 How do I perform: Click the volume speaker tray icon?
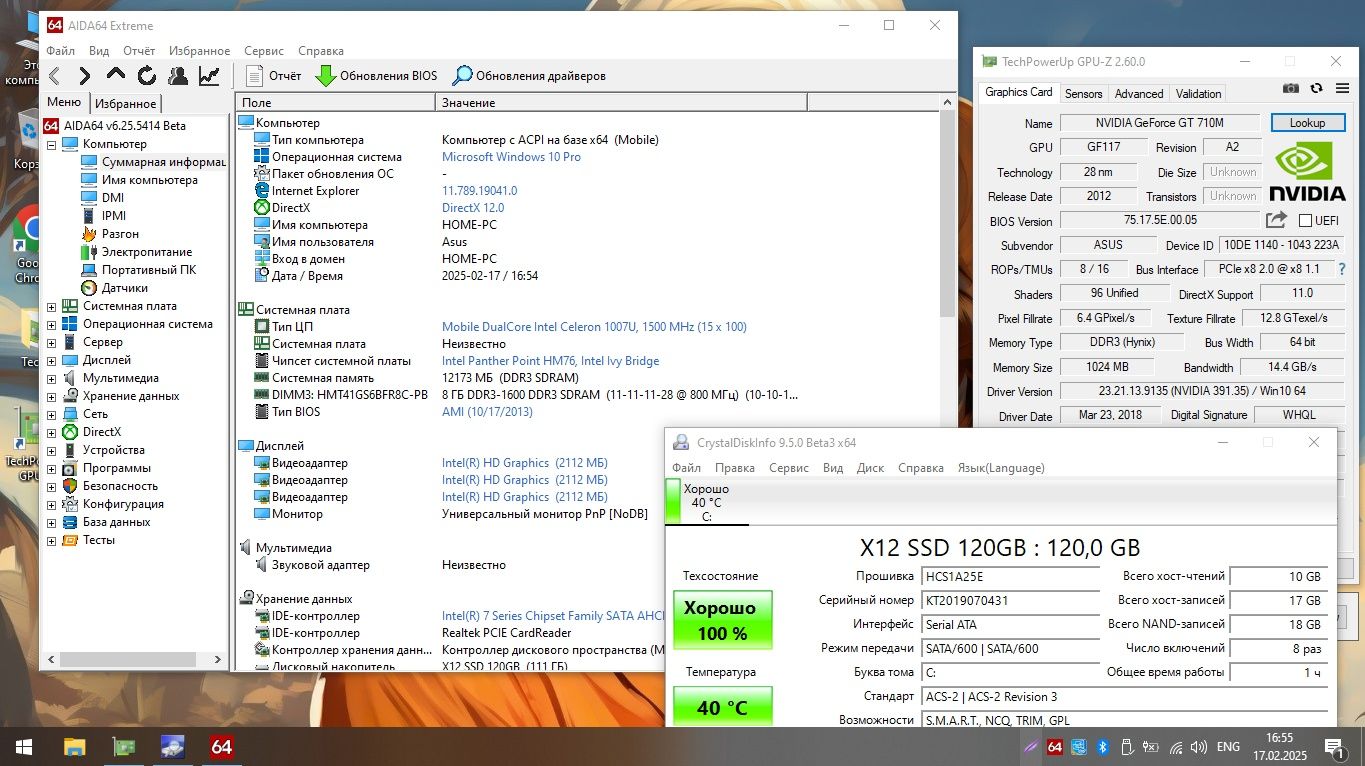pyautogui.click(x=1200, y=746)
